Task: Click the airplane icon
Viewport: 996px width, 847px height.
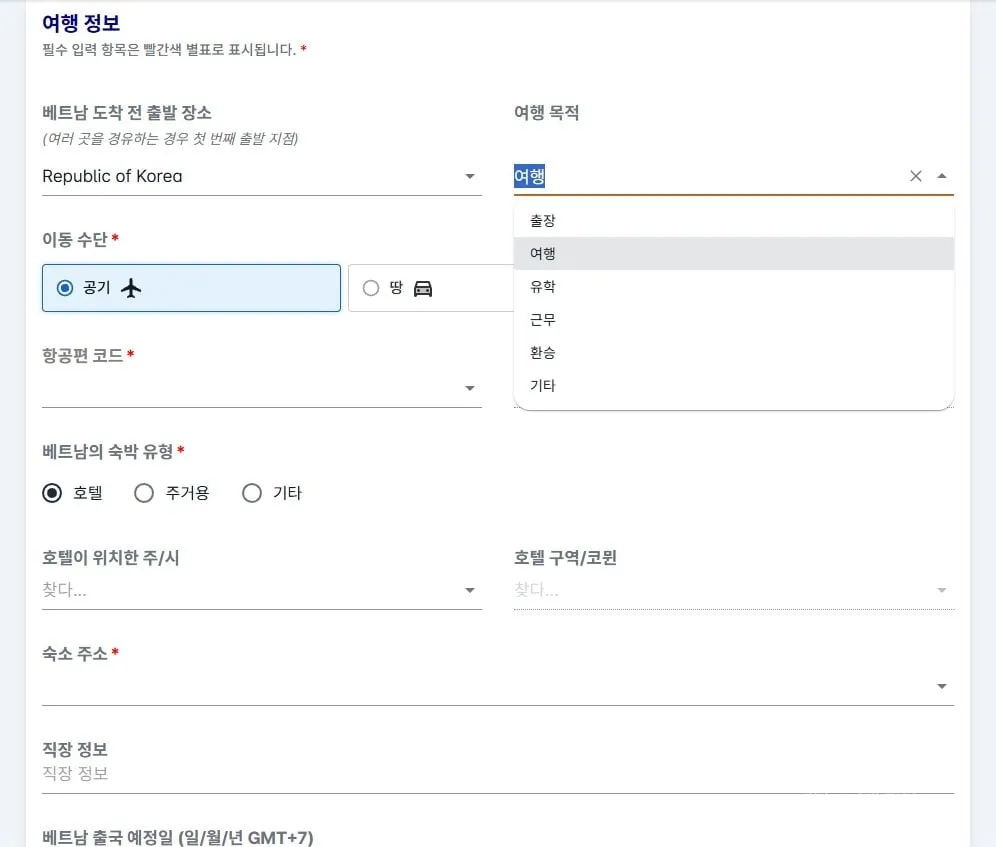Action: pyautogui.click(x=131, y=288)
